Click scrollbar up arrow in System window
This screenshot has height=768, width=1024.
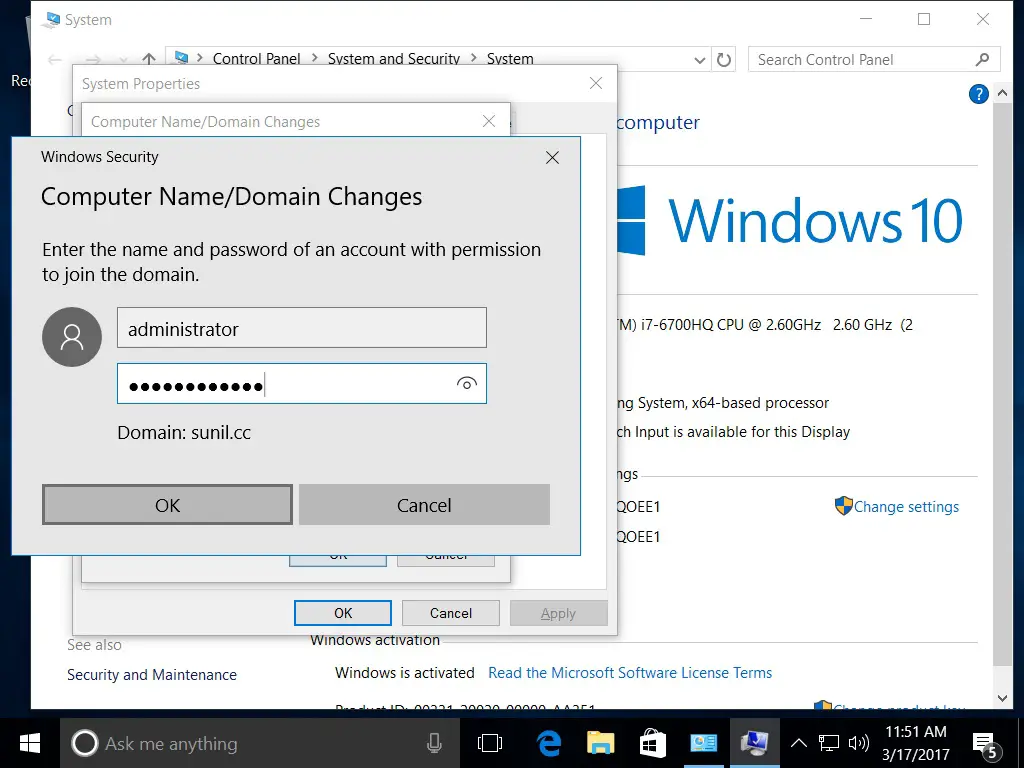coord(1002,93)
